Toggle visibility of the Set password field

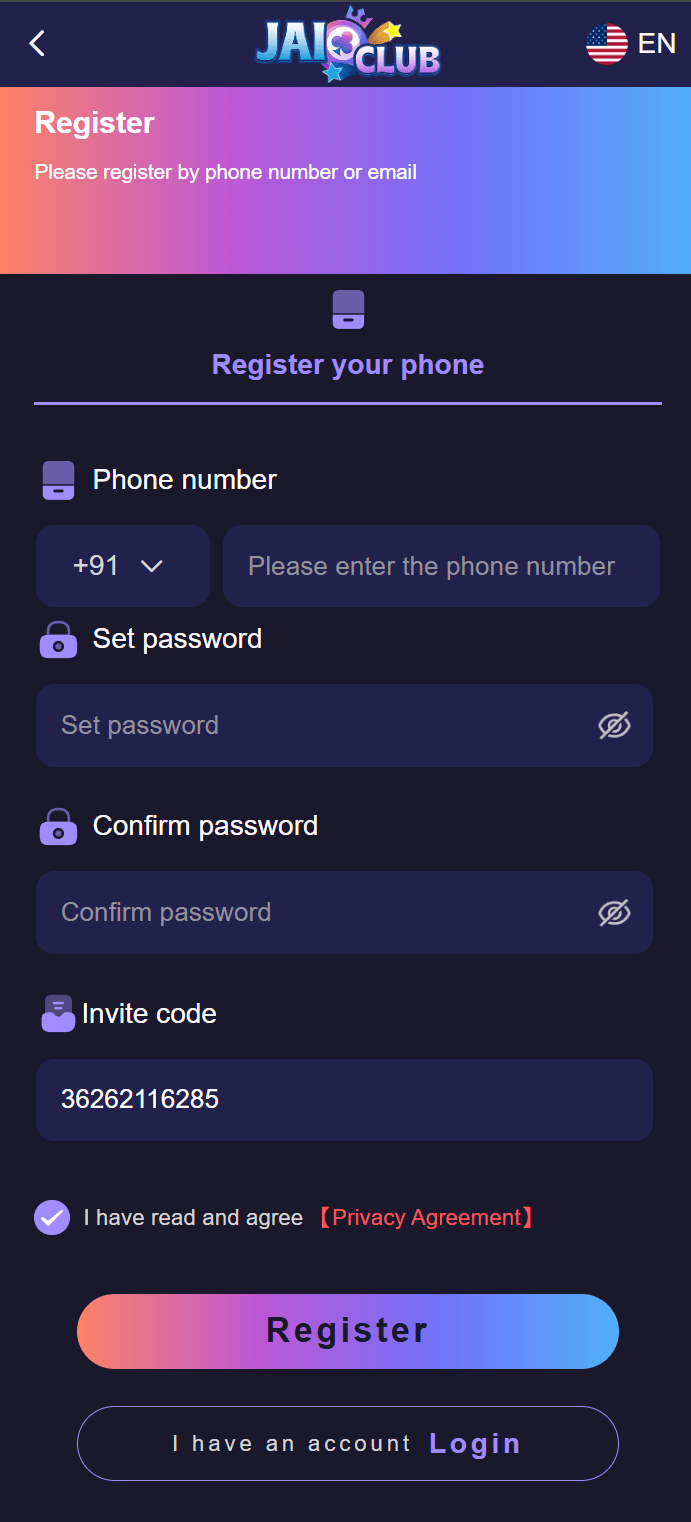(614, 725)
